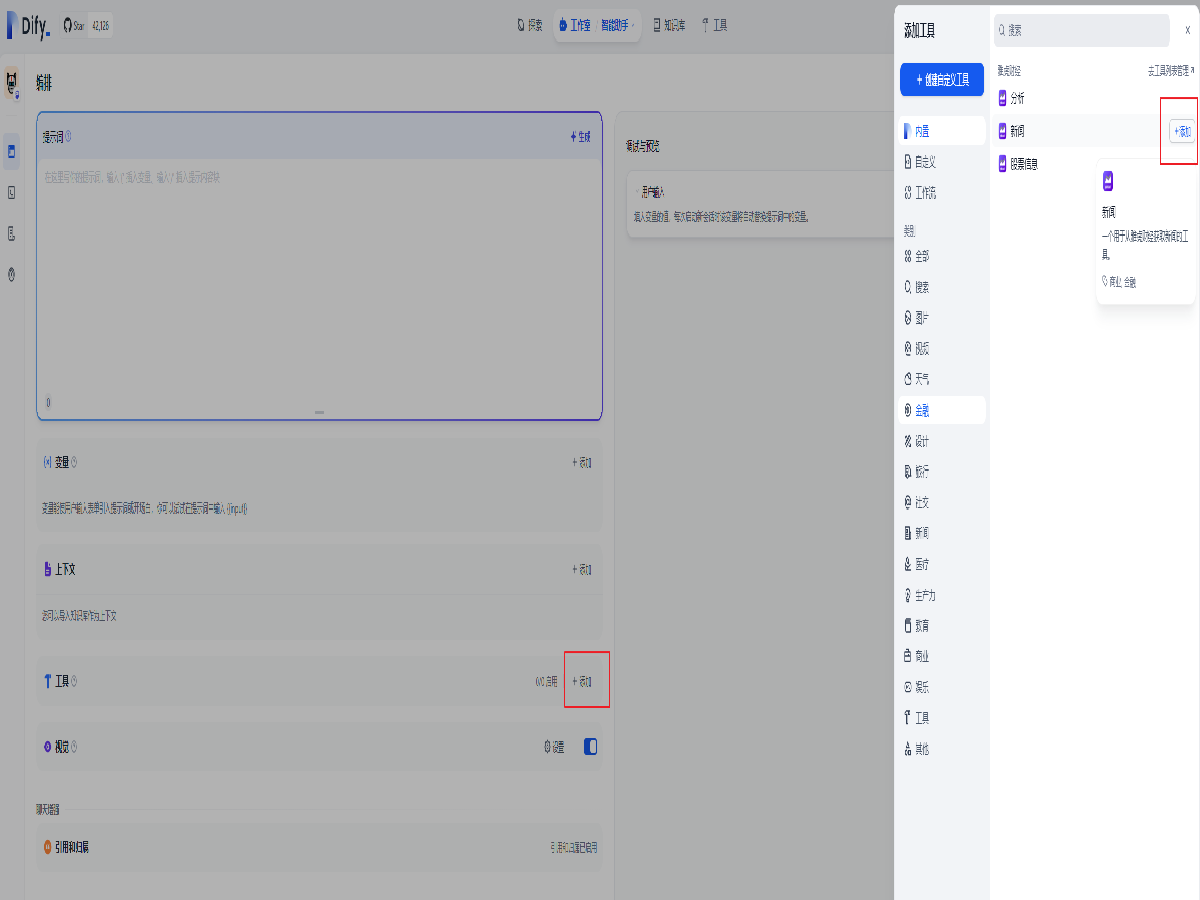Click the 股票信息 tool icon
Viewport: 1200px width, 900px height.
(1003, 163)
